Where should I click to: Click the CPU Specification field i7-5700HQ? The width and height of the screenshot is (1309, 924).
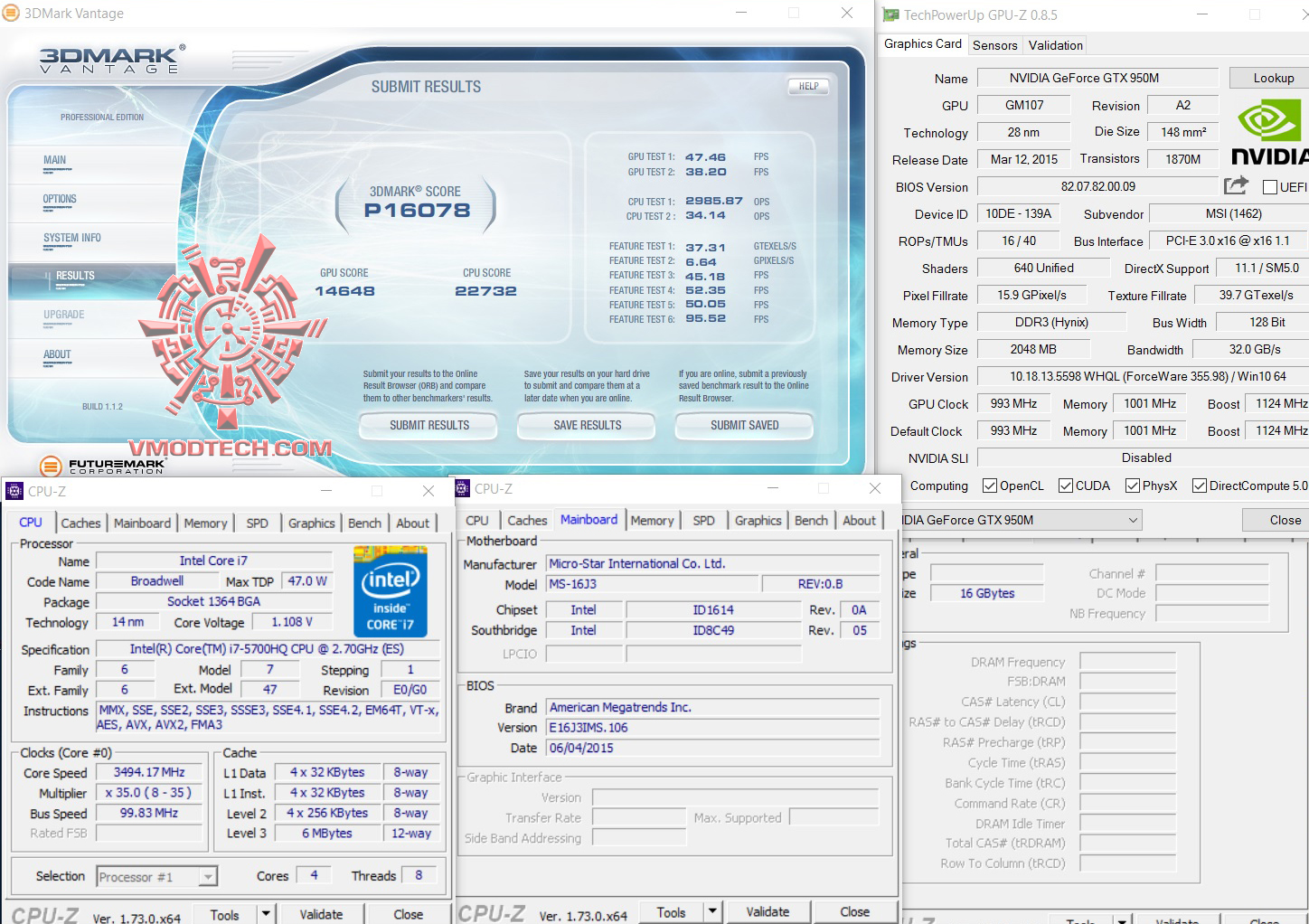point(267,649)
